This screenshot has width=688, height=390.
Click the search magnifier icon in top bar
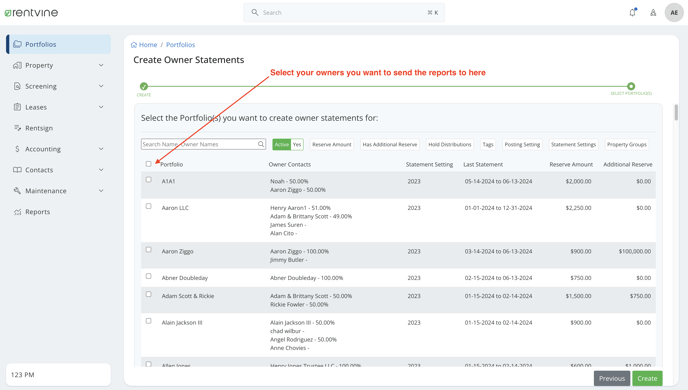tap(254, 12)
